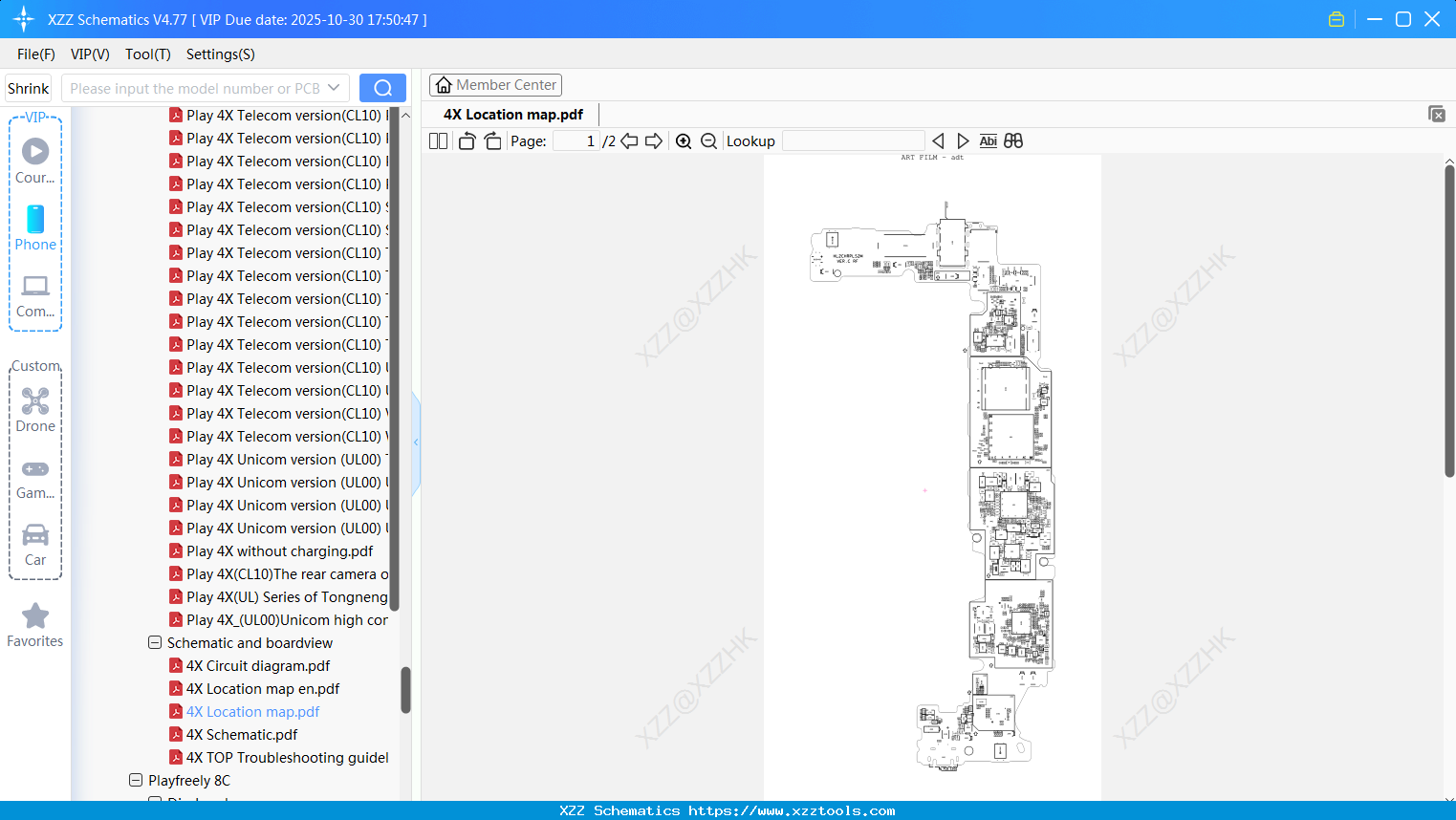Open Play 4X without charging.pdf
Viewport: 1456px width, 820px height.
point(280,551)
